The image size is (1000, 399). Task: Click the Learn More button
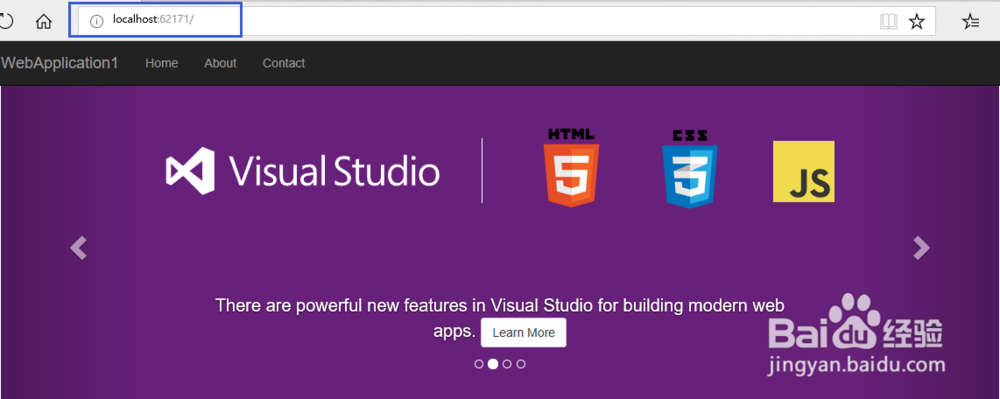[x=524, y=333]
